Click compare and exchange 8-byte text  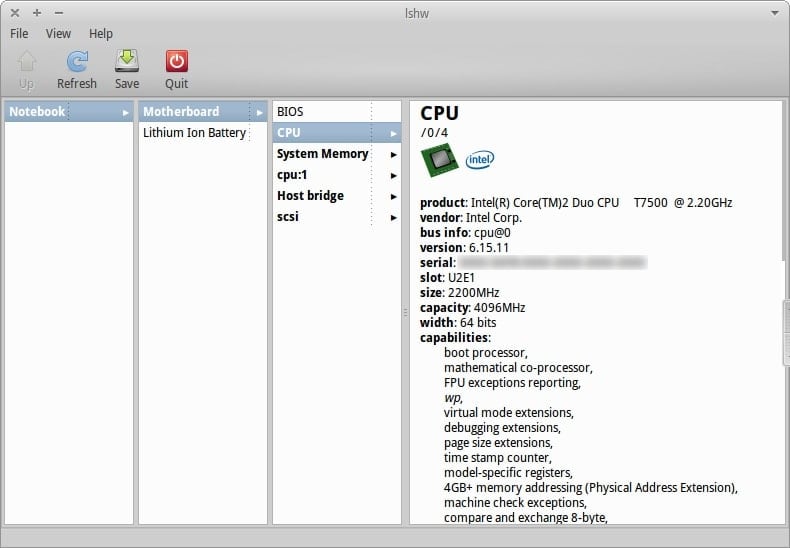pyautogui.click(x=526, y=518)
